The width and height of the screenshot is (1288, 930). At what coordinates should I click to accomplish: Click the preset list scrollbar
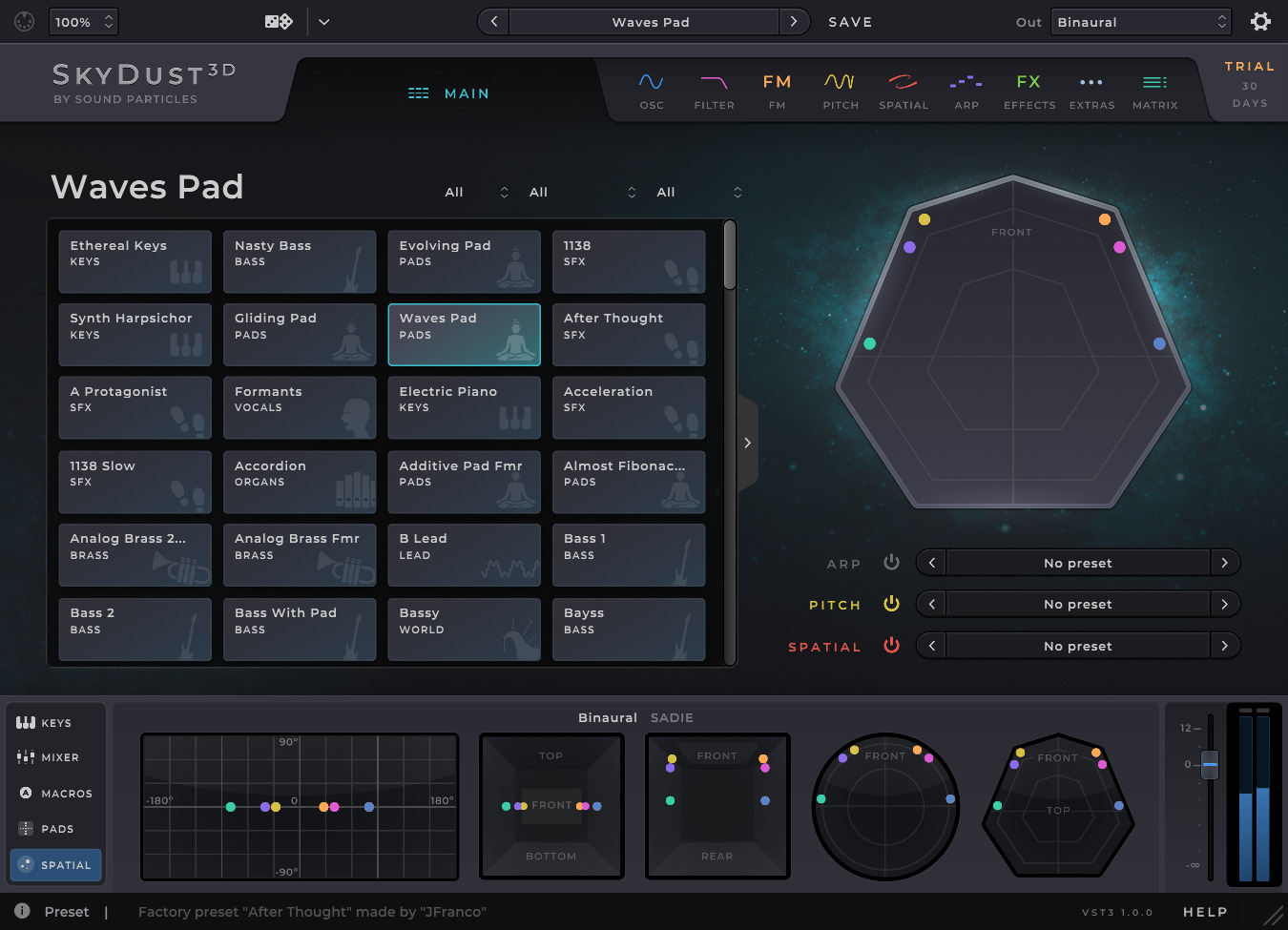click(x=730, y=256)
